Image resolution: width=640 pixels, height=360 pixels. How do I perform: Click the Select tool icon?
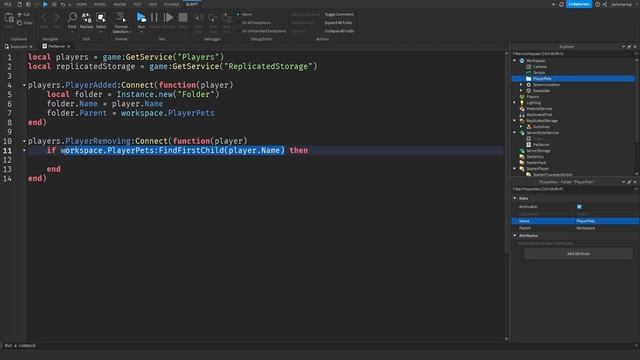tap(101, 17)
